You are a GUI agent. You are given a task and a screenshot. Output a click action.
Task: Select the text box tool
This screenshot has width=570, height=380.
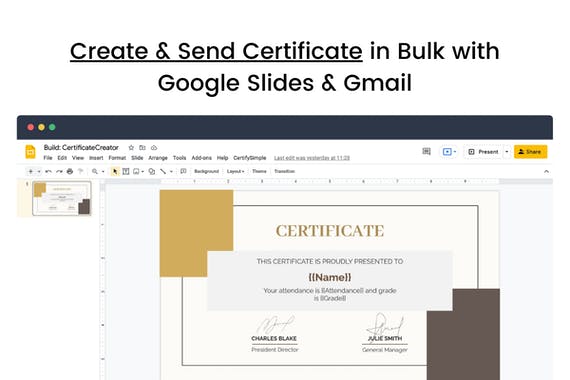click(x=126, y=171)
